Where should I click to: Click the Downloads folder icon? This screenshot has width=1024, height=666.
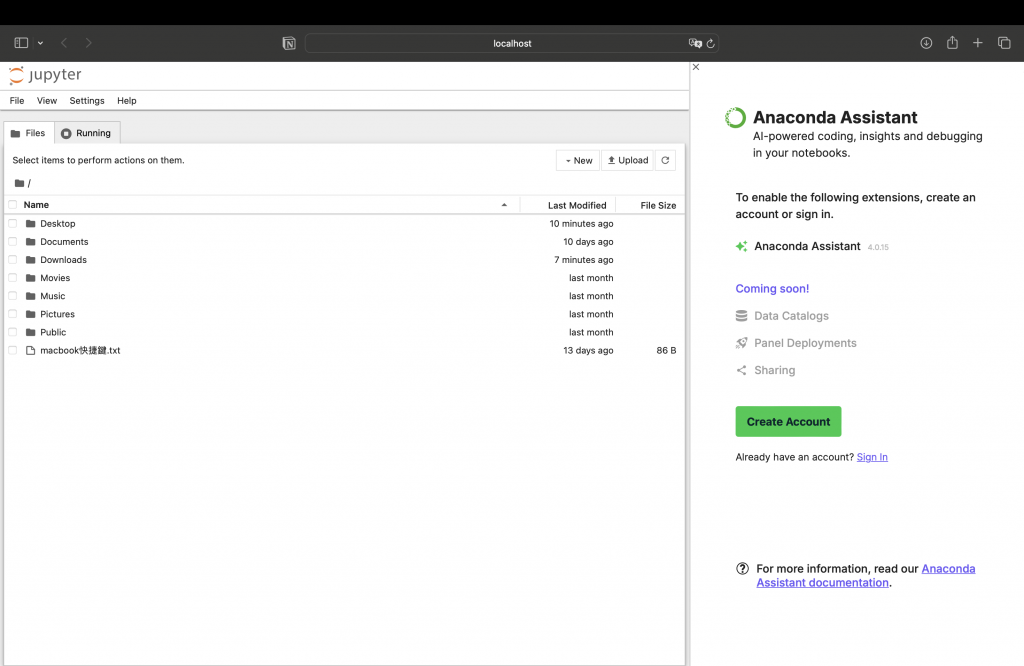(x=30, y=260)
